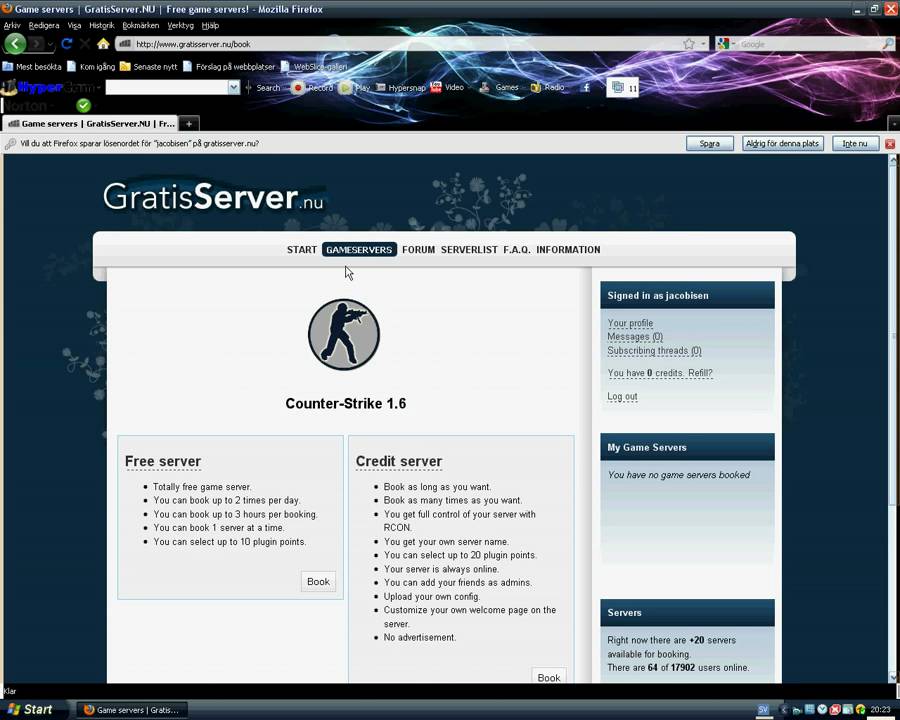Screen dimensions: 900x720
Task: Open the Historik menu
Action: click(102, 25)
